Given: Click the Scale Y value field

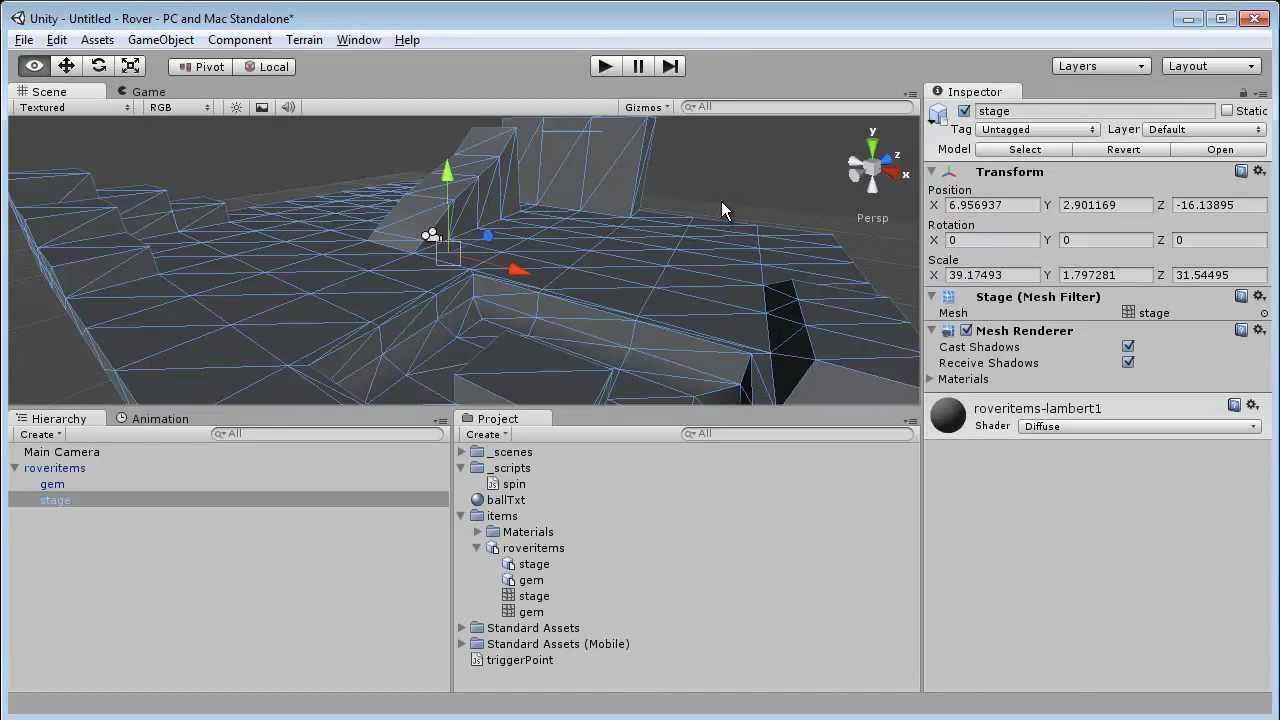Looking at the screenshot, I should pyautogui.click(x=1105, y=275).
